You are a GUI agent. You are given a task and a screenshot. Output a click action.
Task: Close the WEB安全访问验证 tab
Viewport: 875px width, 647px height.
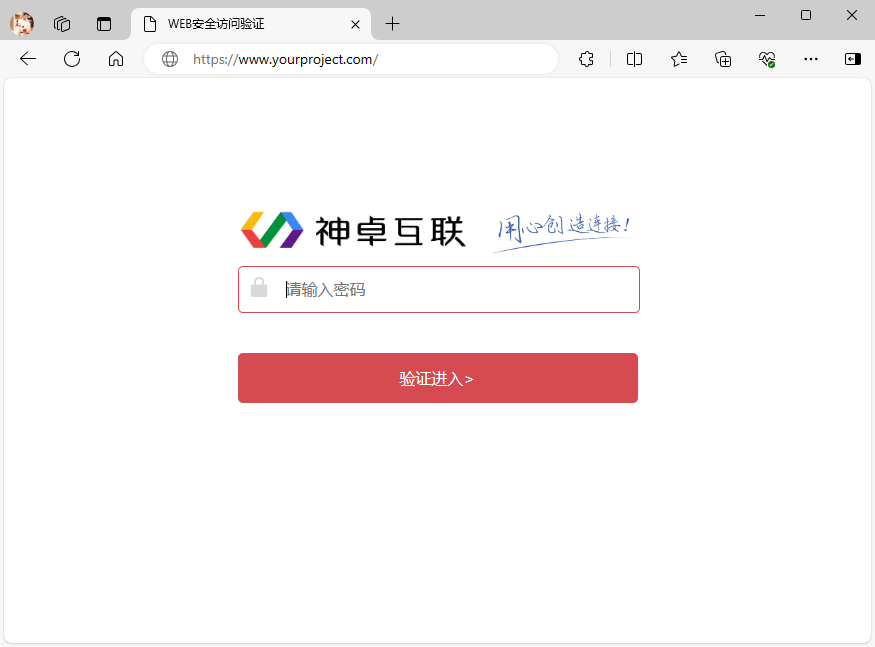point(355,25)
